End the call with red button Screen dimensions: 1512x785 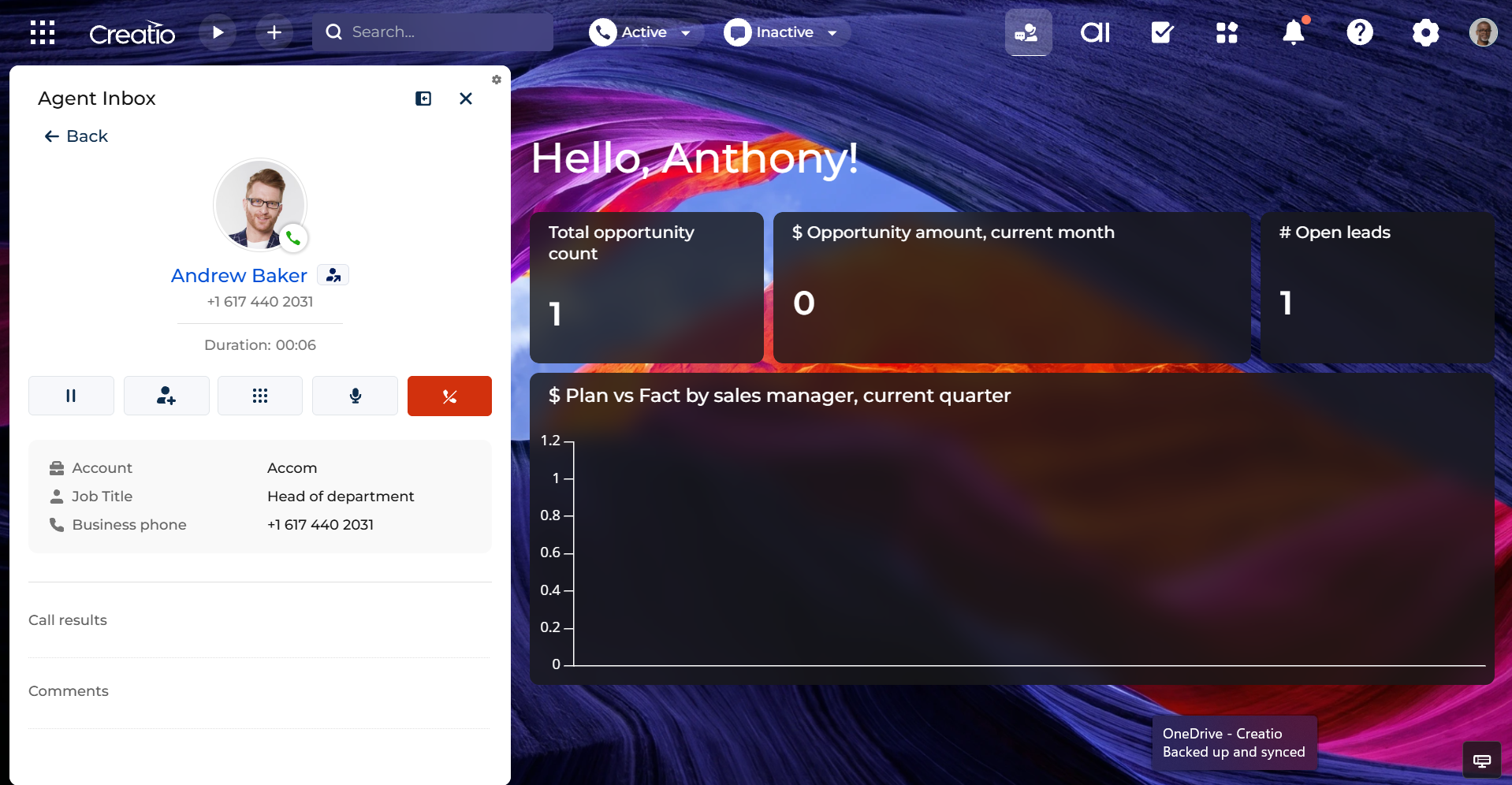pyautogui.click(x=449, y=396)
